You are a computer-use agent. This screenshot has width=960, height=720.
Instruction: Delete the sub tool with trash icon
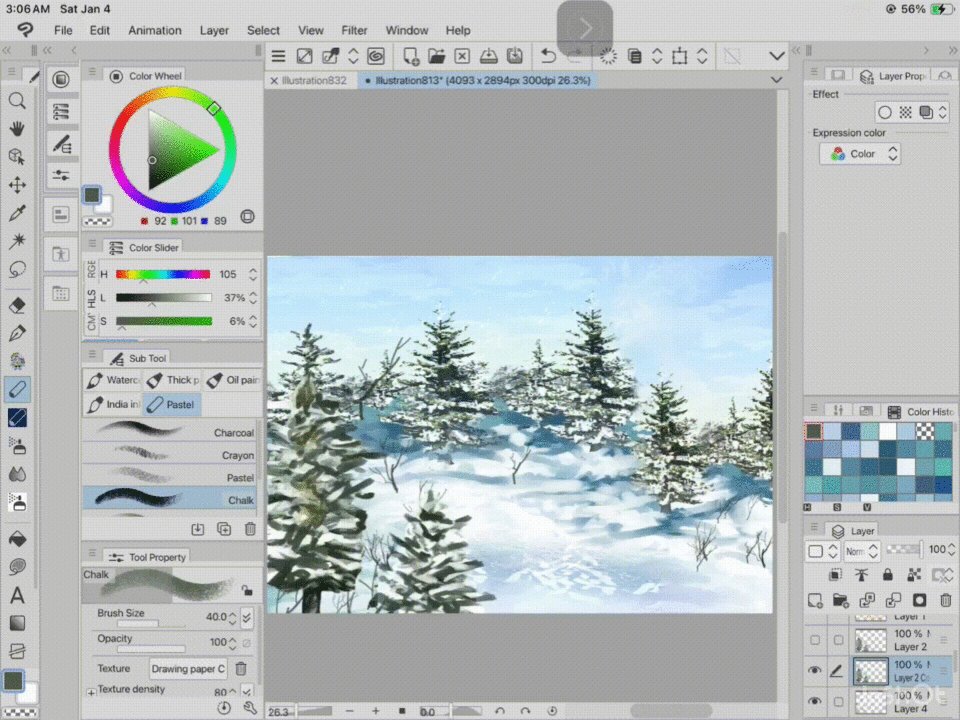pos(250,529)
